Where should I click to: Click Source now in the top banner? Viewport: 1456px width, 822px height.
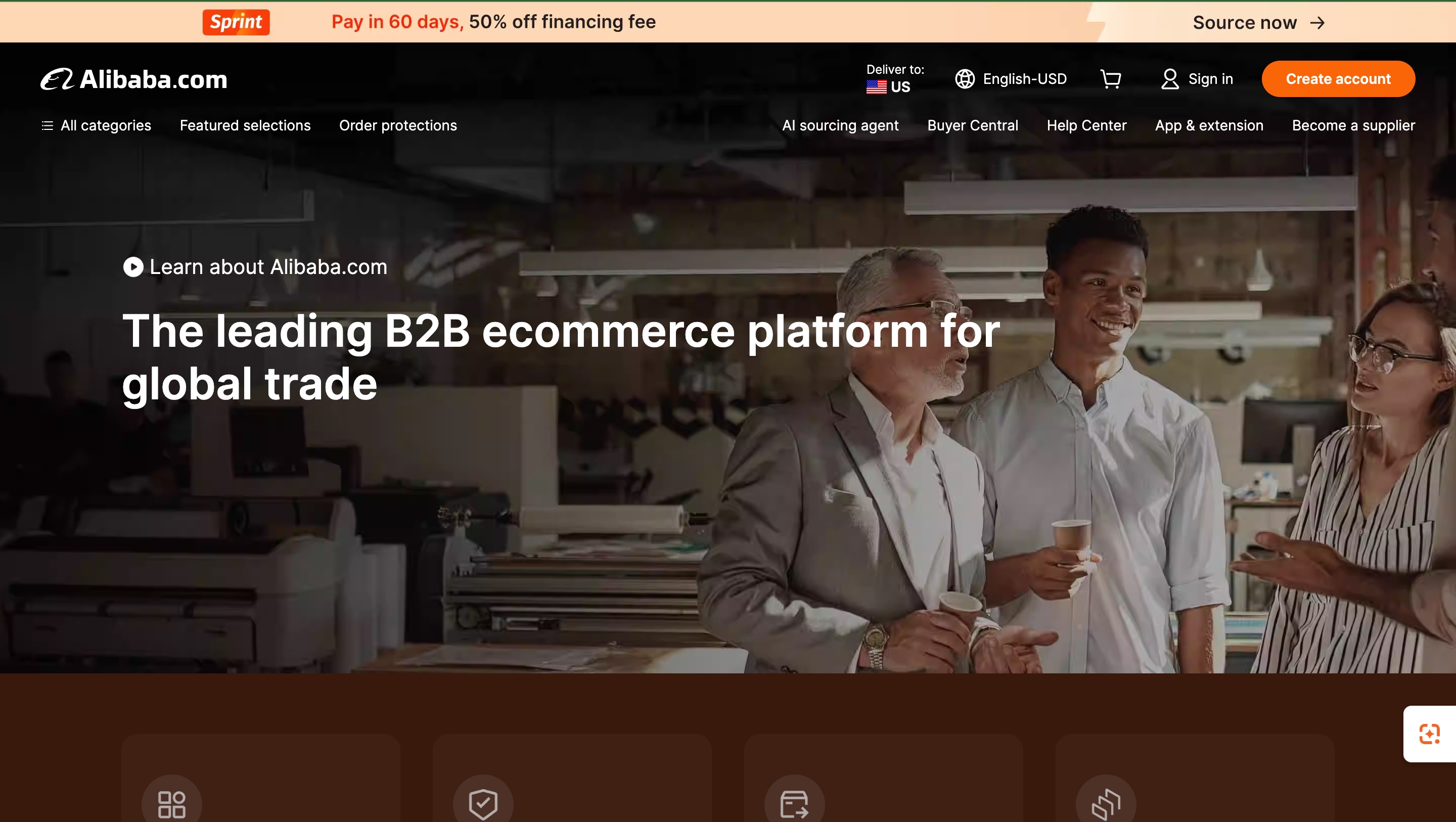coord(1258,23)
